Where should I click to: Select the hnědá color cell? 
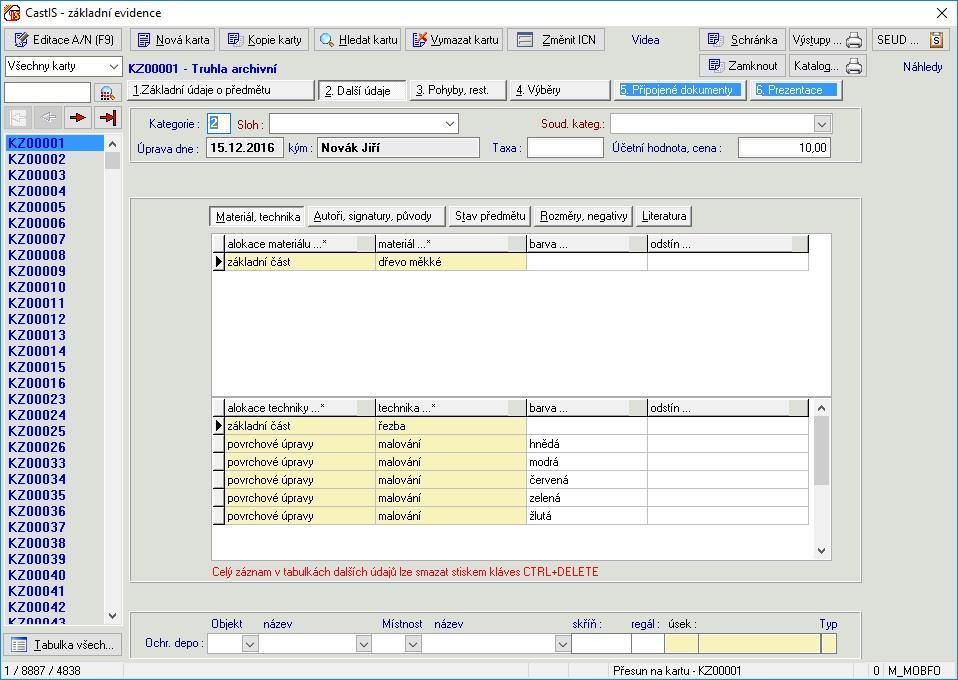coord(587,444)
